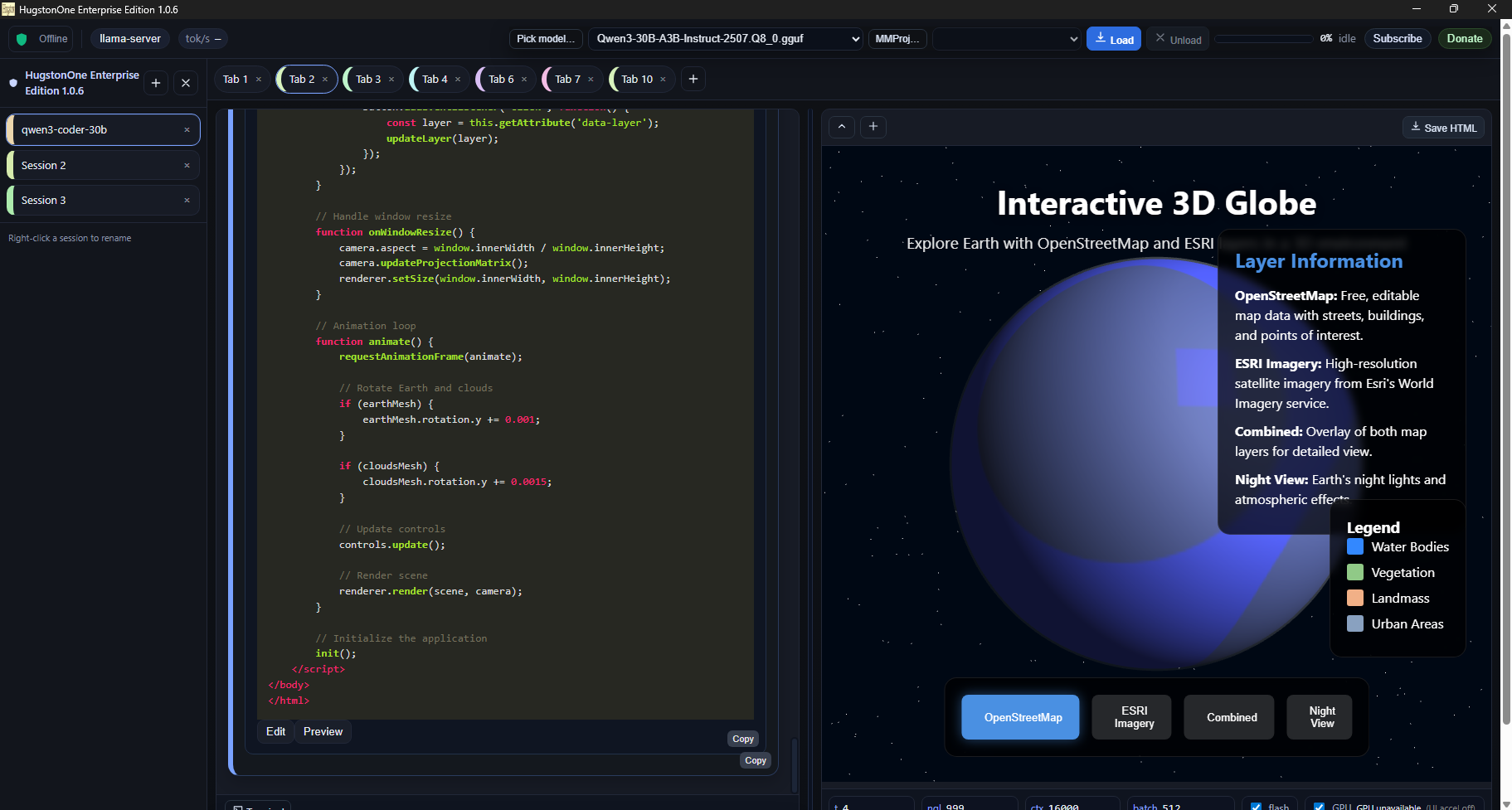Remove Session 2 with its x icon
The width and height of the screenshot is (1512, 810).
[x=187, y=166]
